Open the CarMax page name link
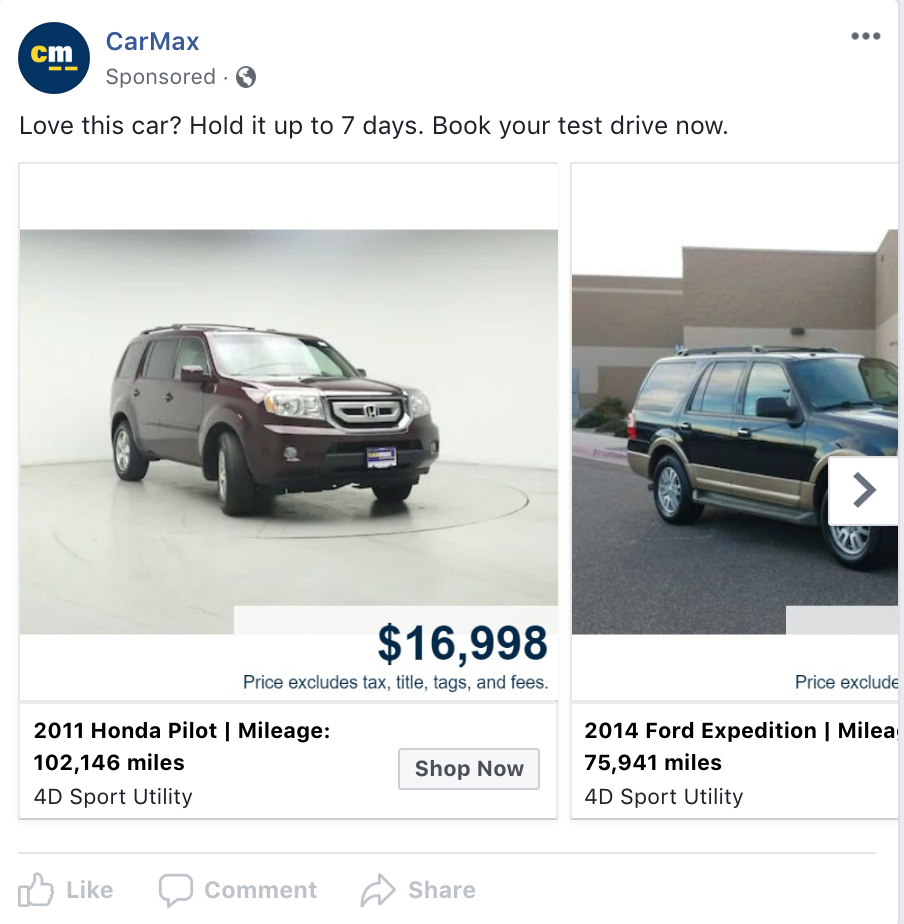This screenshot has width=904, height=924. point(152,41)
